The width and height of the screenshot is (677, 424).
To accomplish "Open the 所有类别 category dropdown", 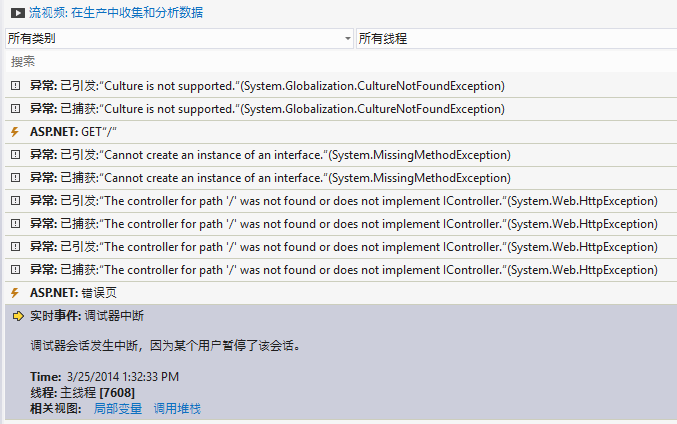I will pos(179,38).
